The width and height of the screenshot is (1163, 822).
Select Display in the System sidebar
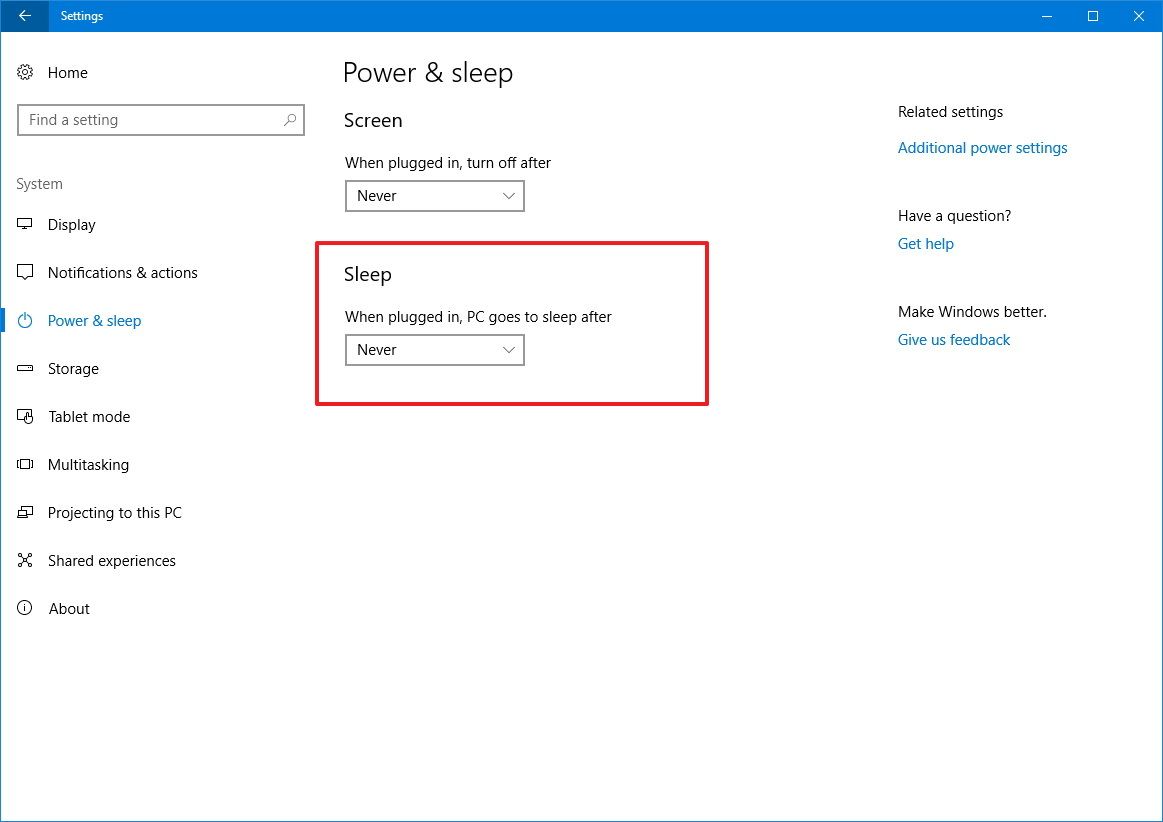[72, 224]
